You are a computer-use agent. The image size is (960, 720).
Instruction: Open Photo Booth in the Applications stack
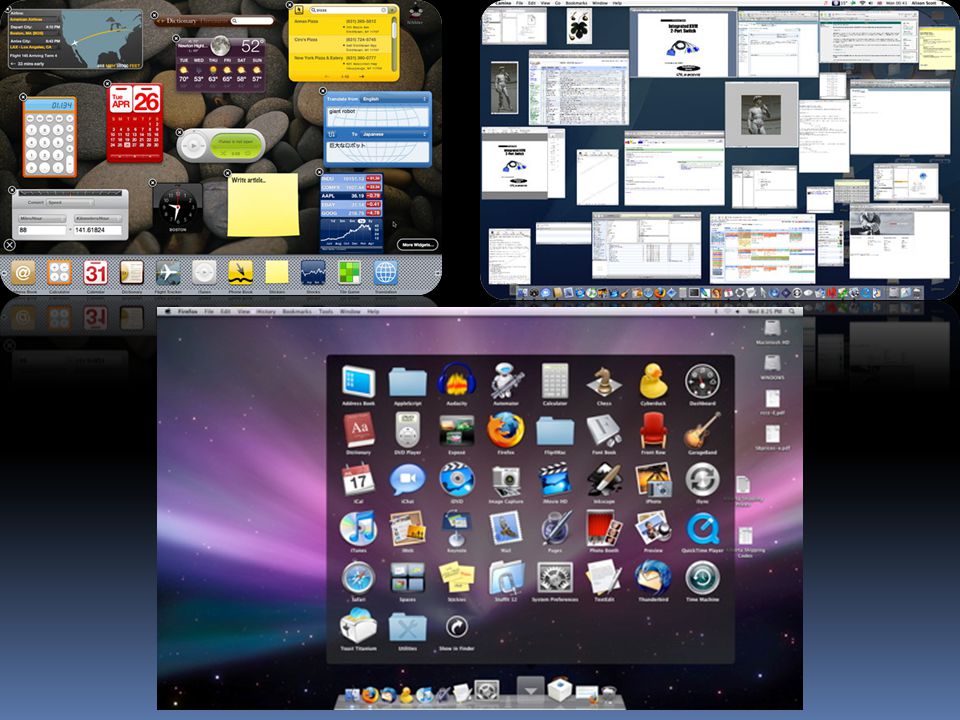(604, 528)
